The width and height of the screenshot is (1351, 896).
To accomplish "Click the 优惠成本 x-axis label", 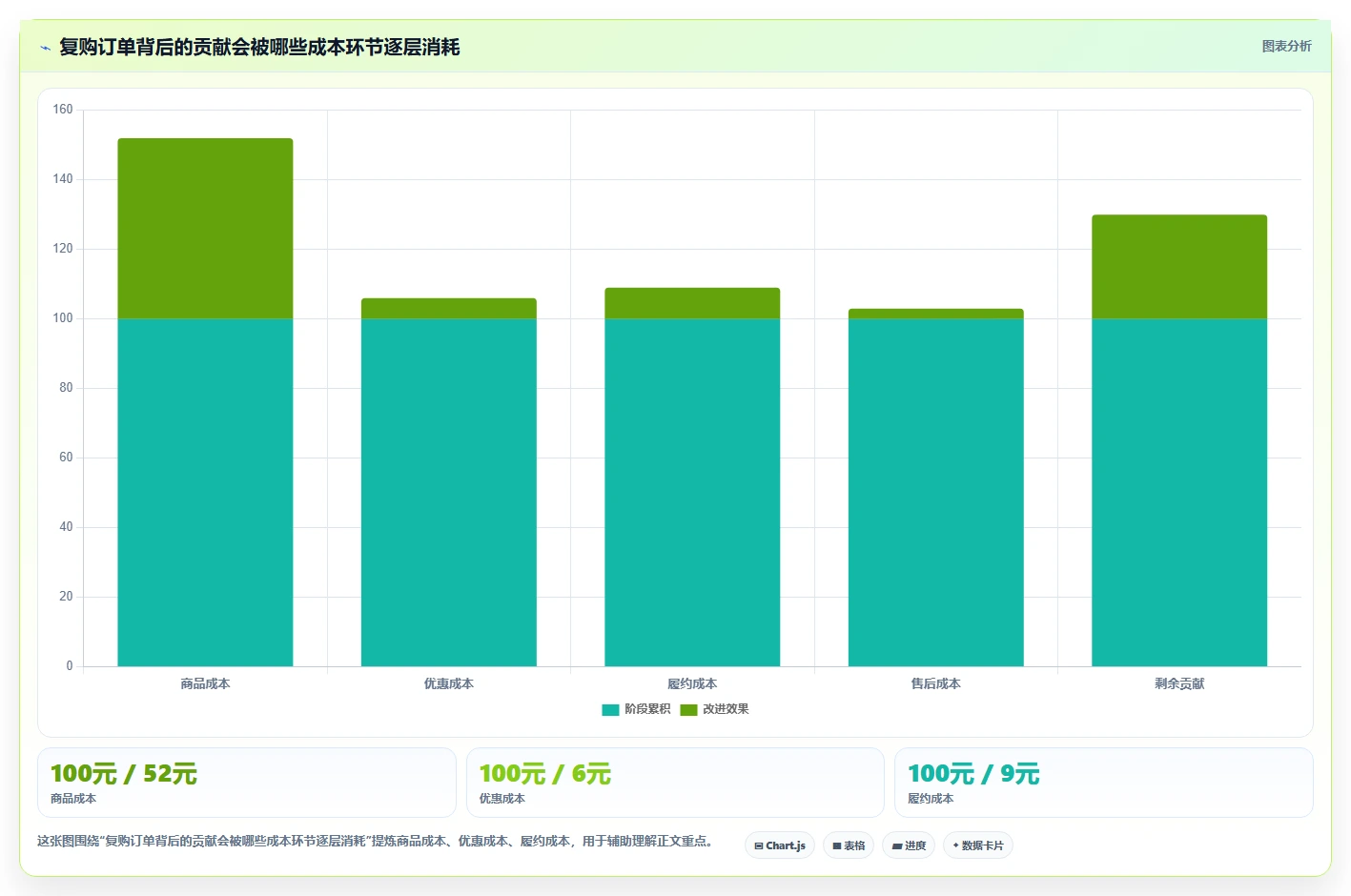I will [x=449, y=683].
